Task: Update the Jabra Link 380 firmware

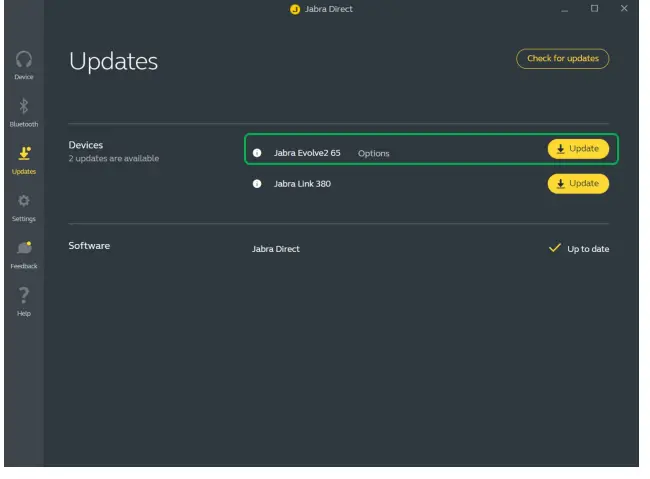Action: pos(578,184)
